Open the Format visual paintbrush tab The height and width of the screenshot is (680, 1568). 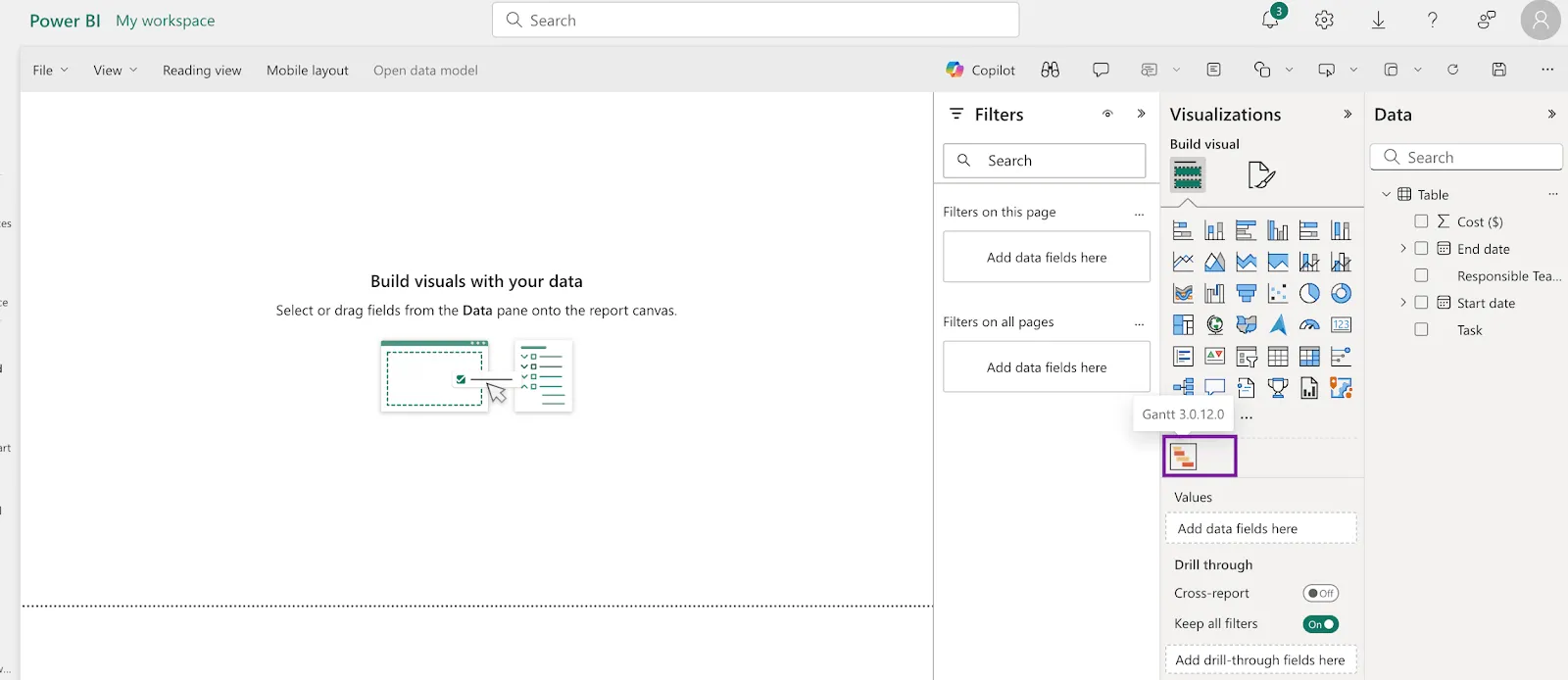point(1261,175)
